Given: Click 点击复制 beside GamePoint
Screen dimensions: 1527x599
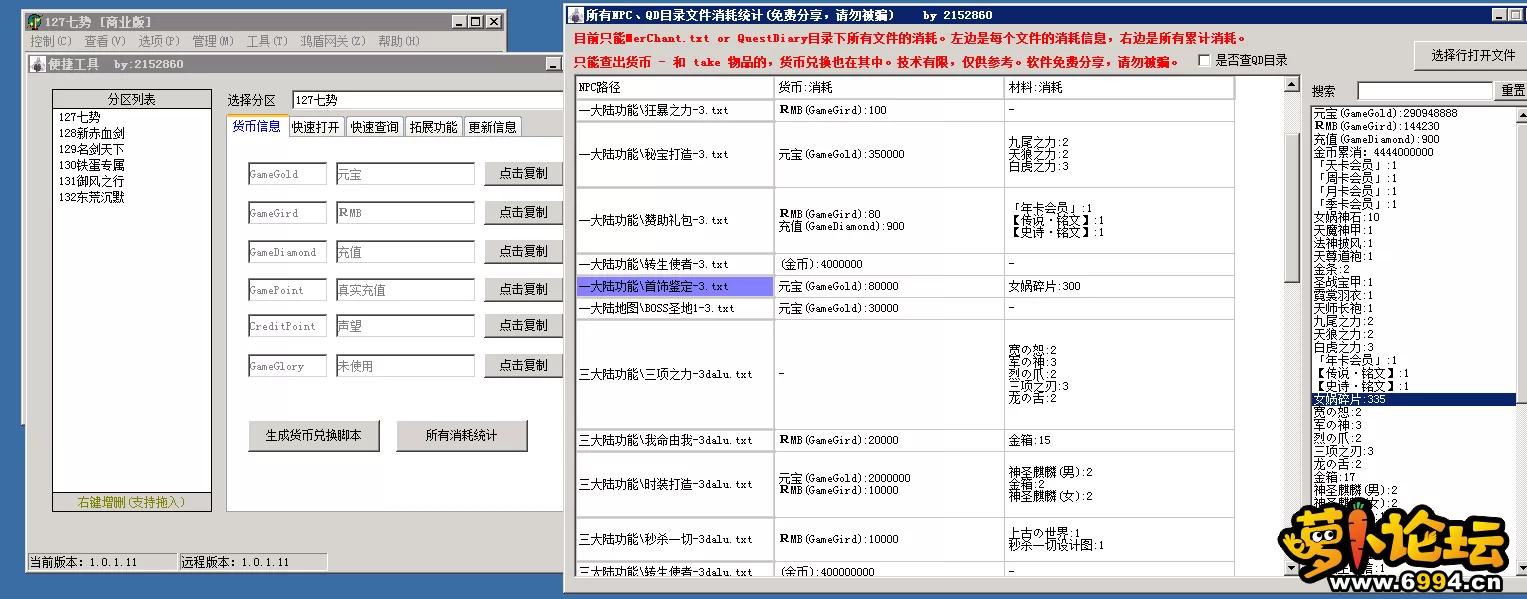Looking at the screenshot, I should click(524, 289).
